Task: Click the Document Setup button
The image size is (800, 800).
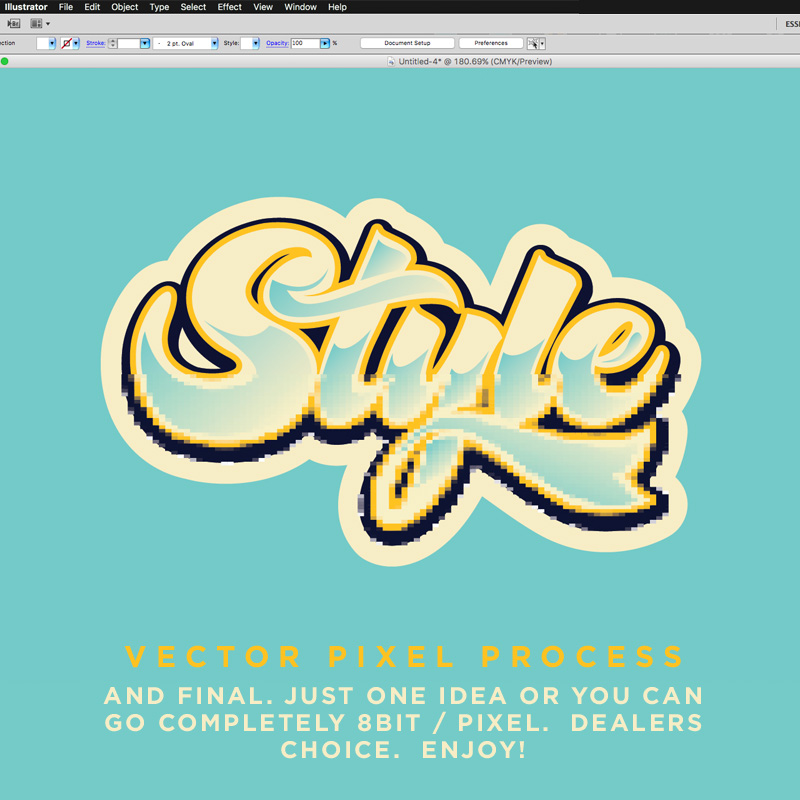Action: 407,43
